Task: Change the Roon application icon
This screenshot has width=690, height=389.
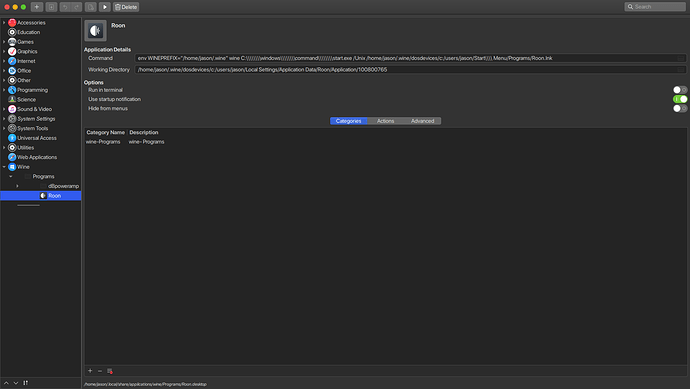Action: coord(95,31)
